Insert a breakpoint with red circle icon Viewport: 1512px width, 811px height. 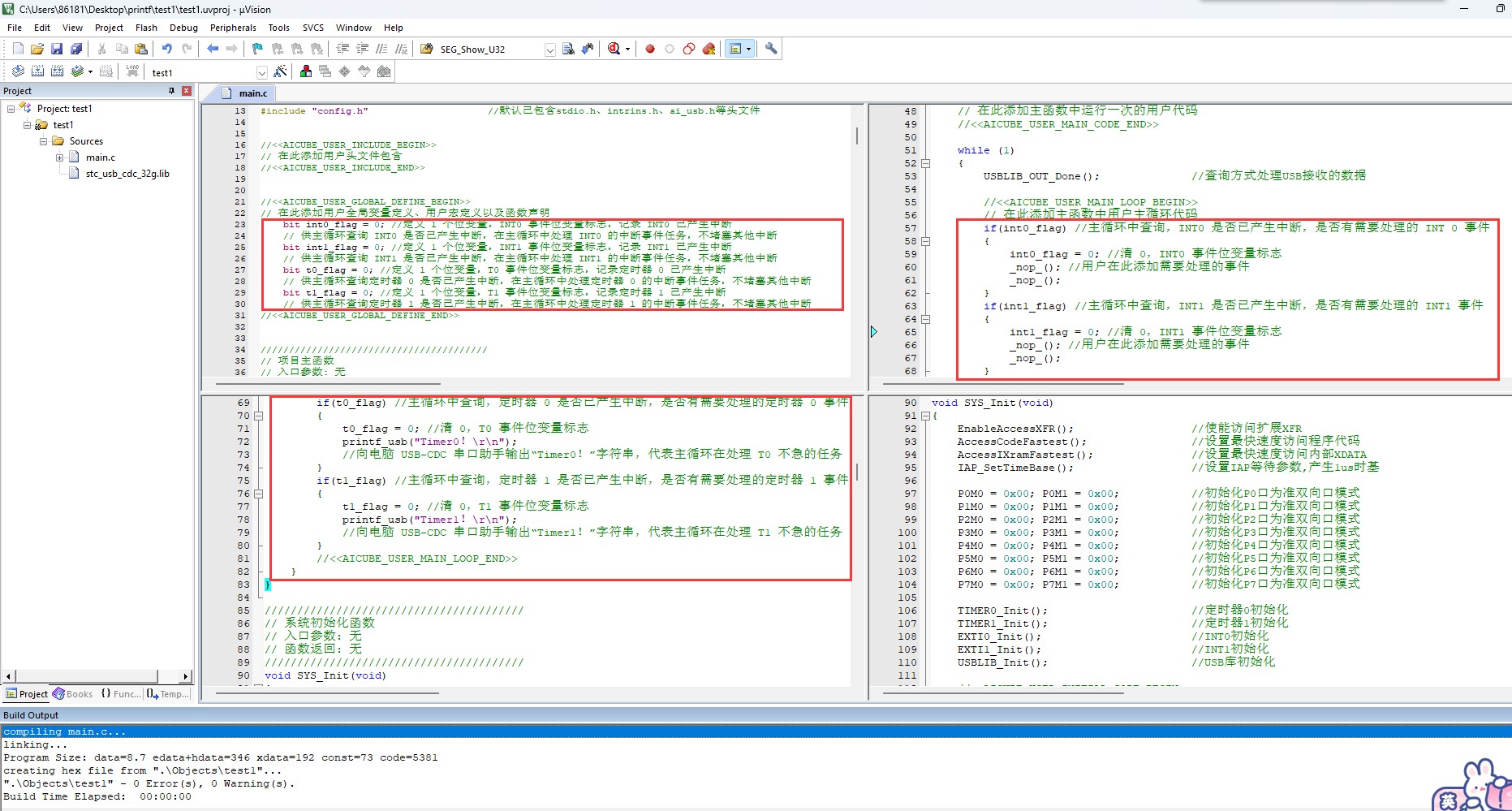tap(649, 49)
